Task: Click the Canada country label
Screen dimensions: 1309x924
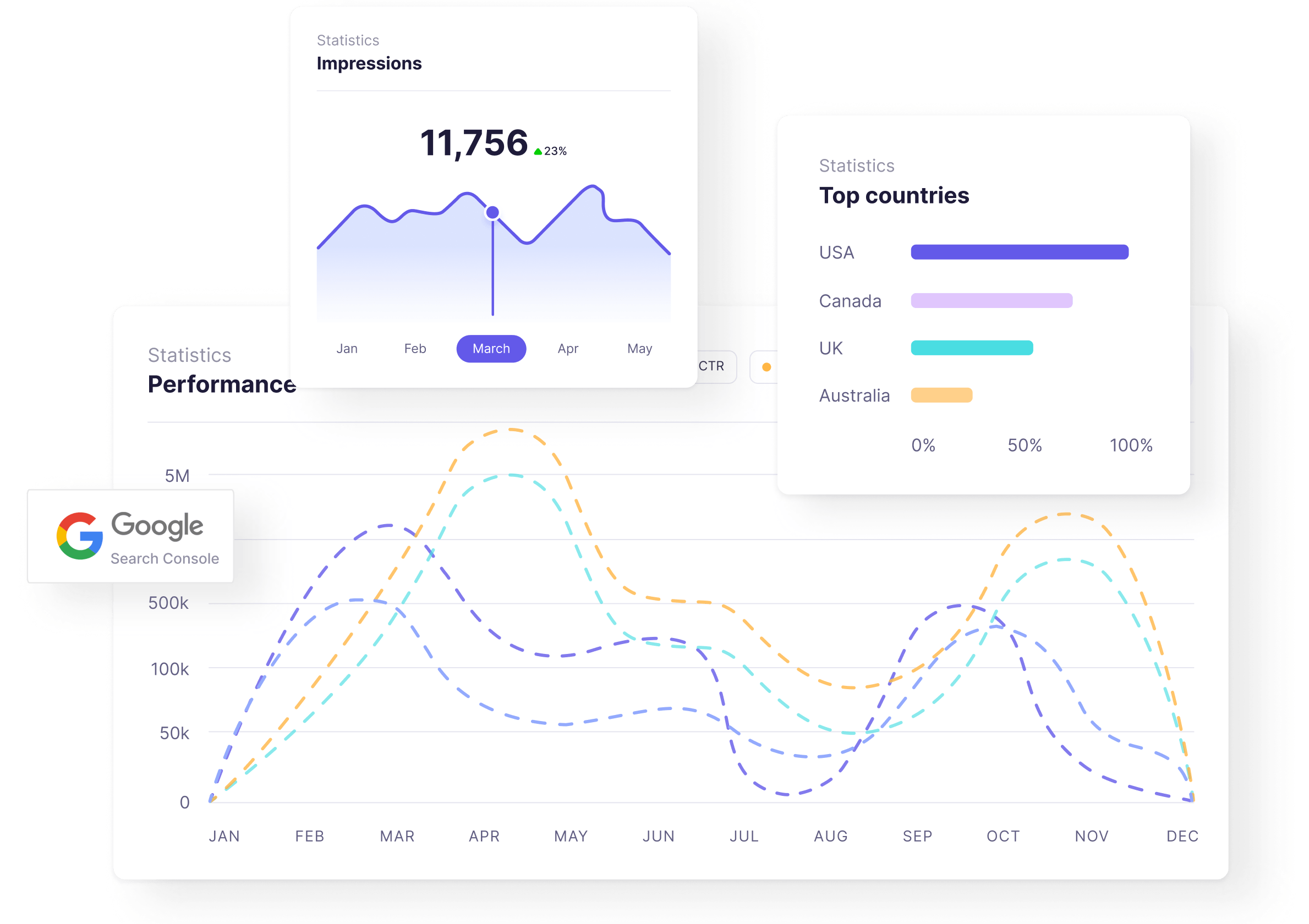Action: [x=850, y=301]
